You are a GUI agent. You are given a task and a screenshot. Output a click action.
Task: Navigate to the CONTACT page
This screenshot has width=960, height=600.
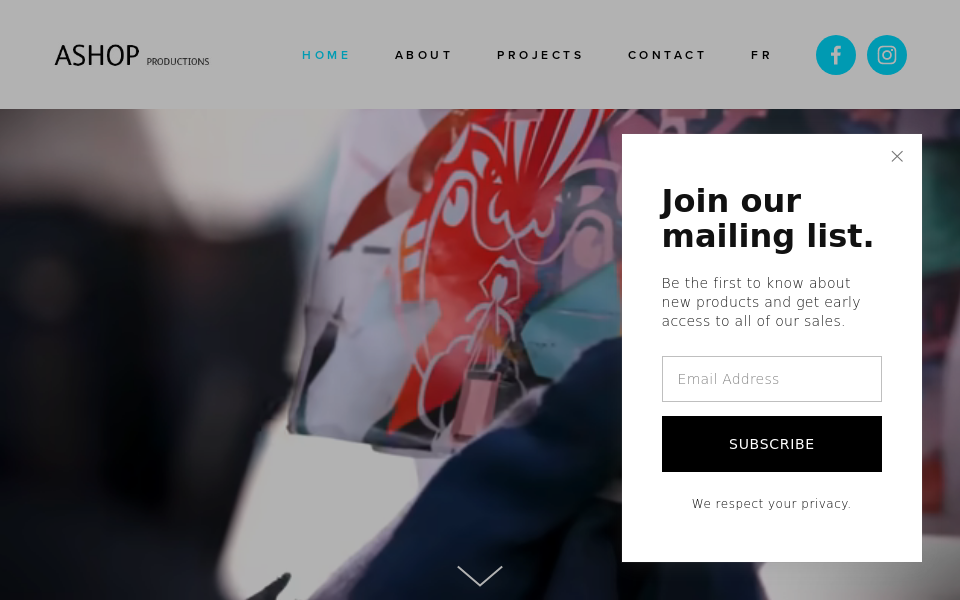click(x=667, y=55)
